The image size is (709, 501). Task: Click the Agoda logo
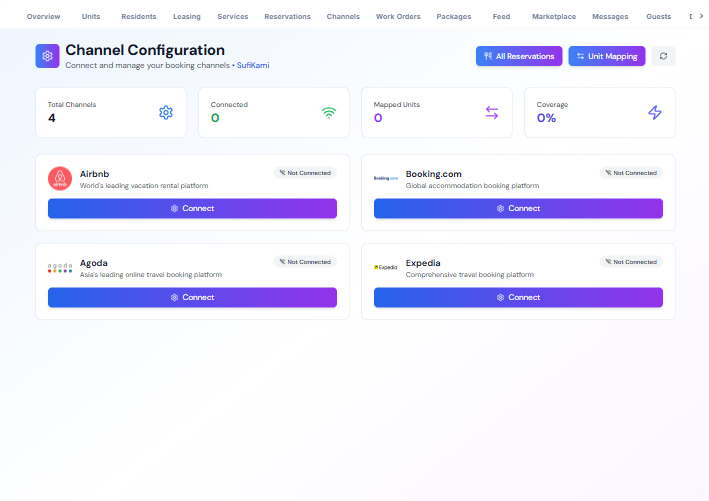pos(60,268)
